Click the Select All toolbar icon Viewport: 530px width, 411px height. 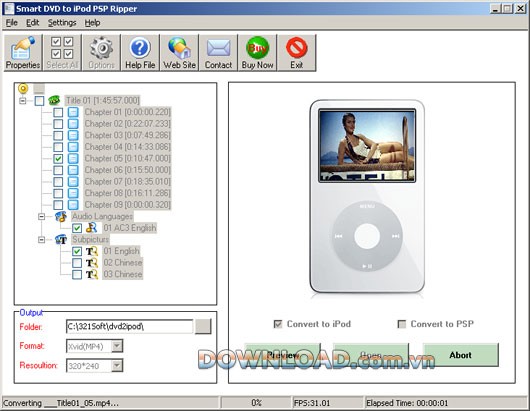[62, 53]
